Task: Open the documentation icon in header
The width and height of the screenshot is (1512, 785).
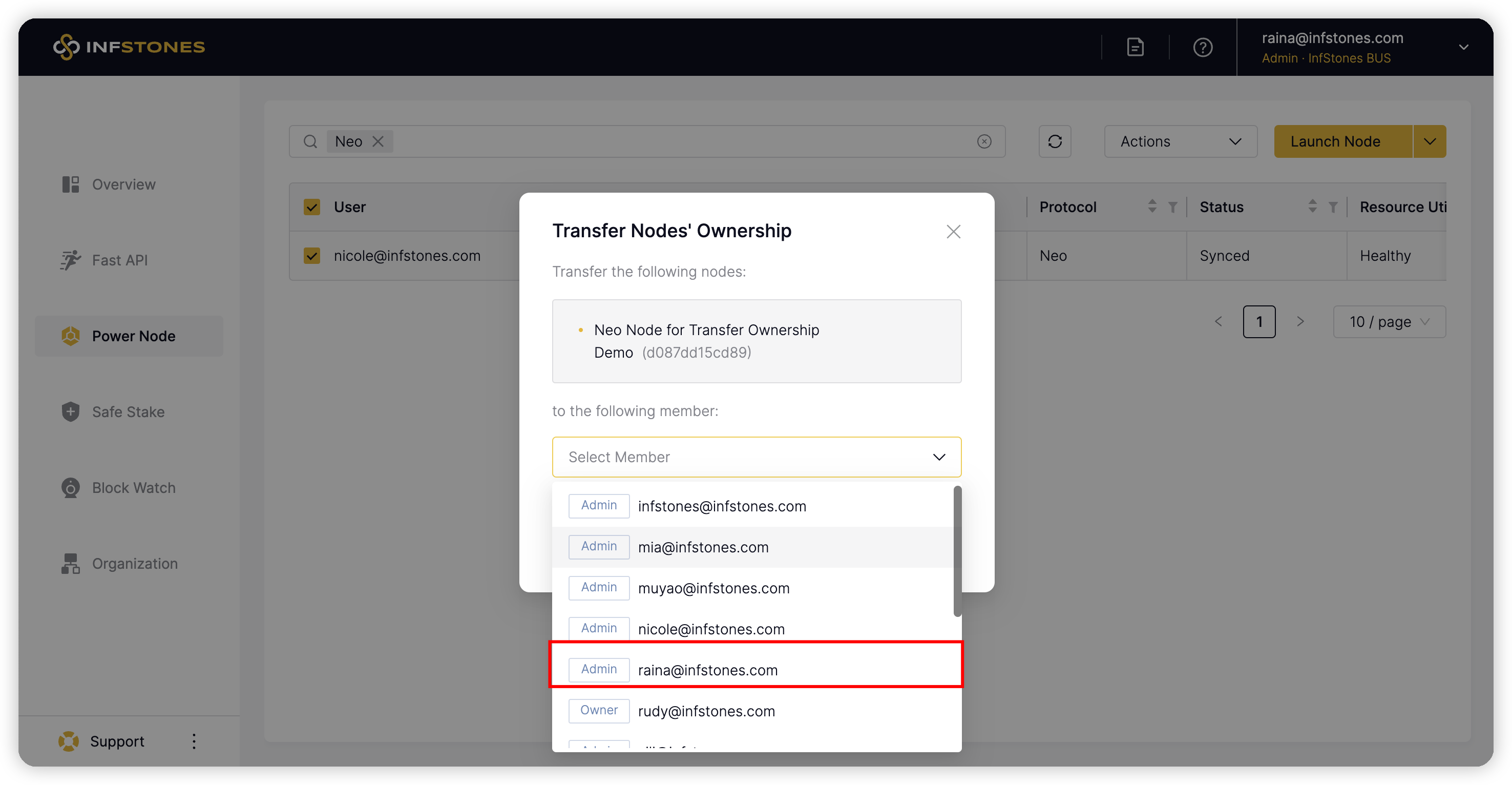Action: tap(1135, 47)
